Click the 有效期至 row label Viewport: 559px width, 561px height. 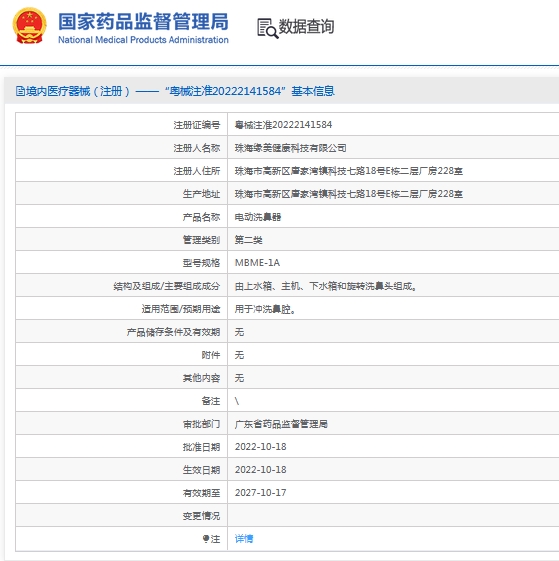click(x=201, y=493)
